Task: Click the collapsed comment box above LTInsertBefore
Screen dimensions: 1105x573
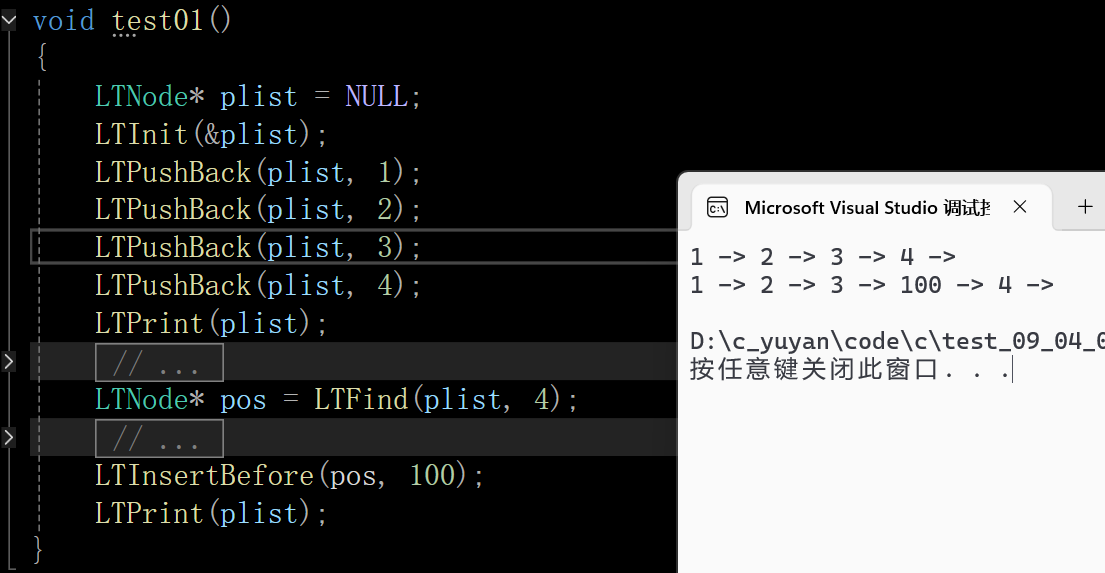Action: (159, 438)
